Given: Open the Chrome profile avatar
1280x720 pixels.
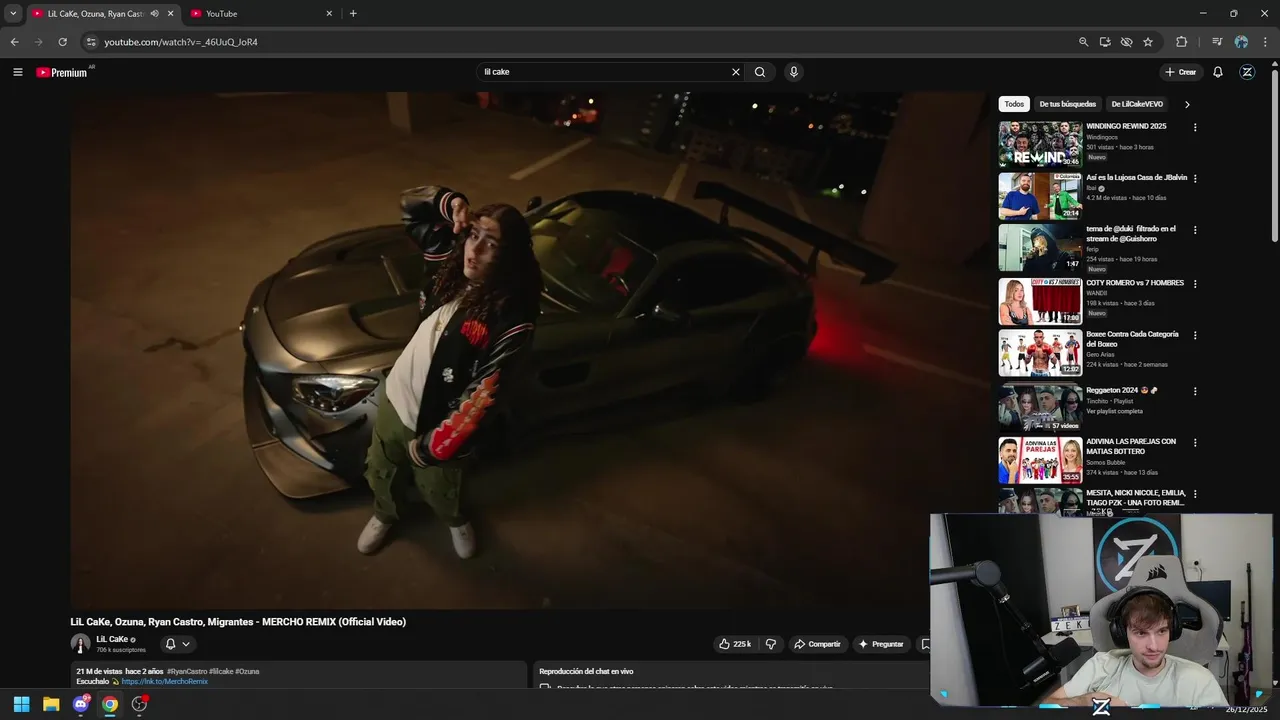Looking at the screenshot, I should click(1241, 42).
